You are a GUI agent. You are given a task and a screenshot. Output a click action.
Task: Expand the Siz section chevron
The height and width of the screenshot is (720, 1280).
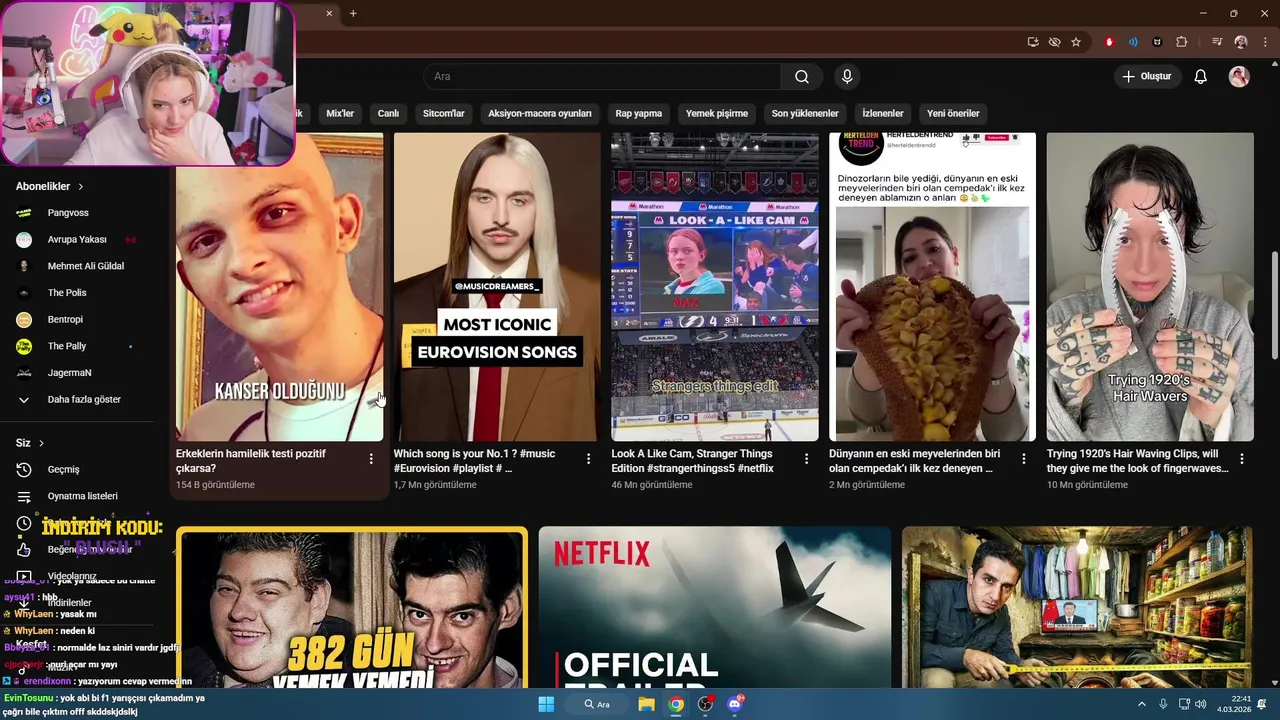click(x=41, y=443)
